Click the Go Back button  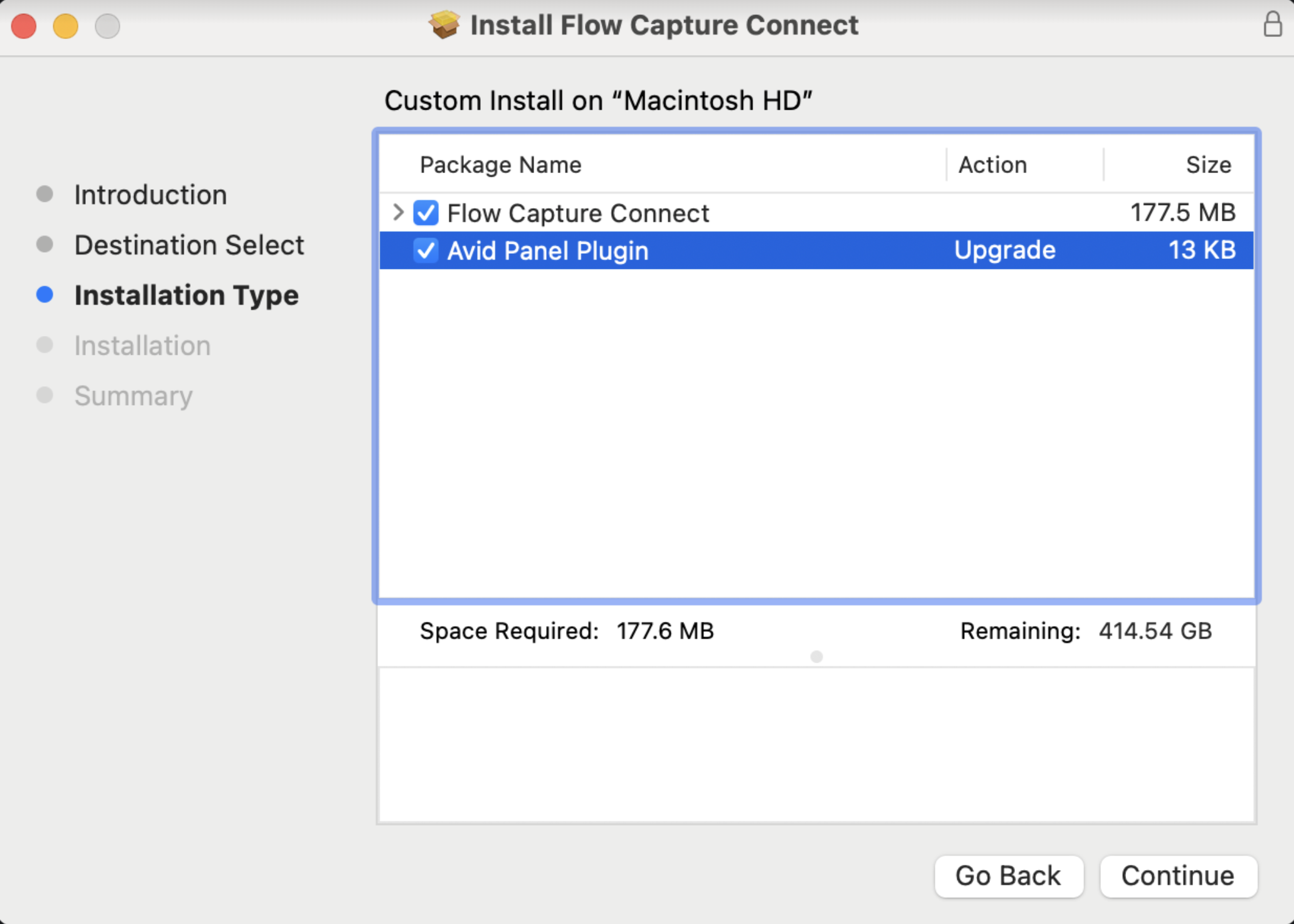[x=1008, y=876]
